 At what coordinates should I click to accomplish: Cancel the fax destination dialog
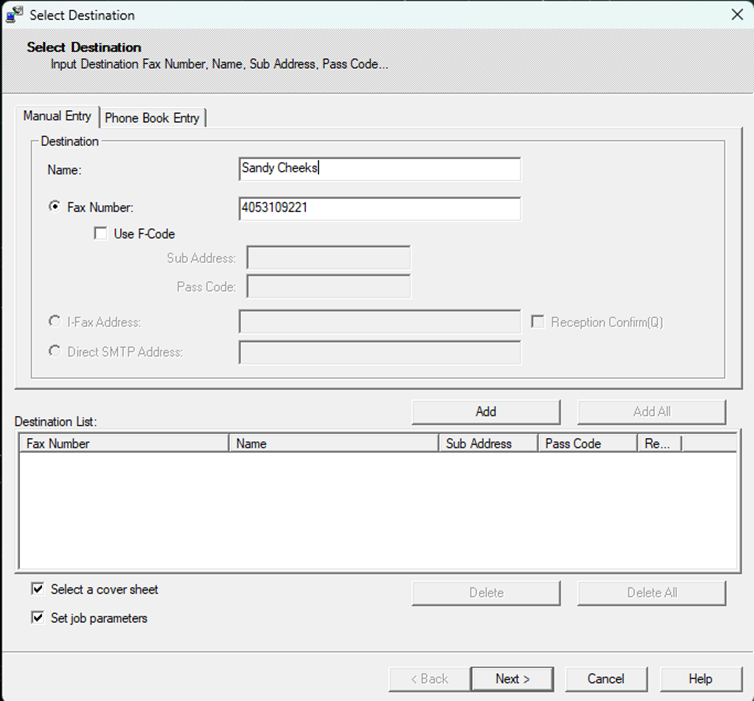click(x=606, y=679)
